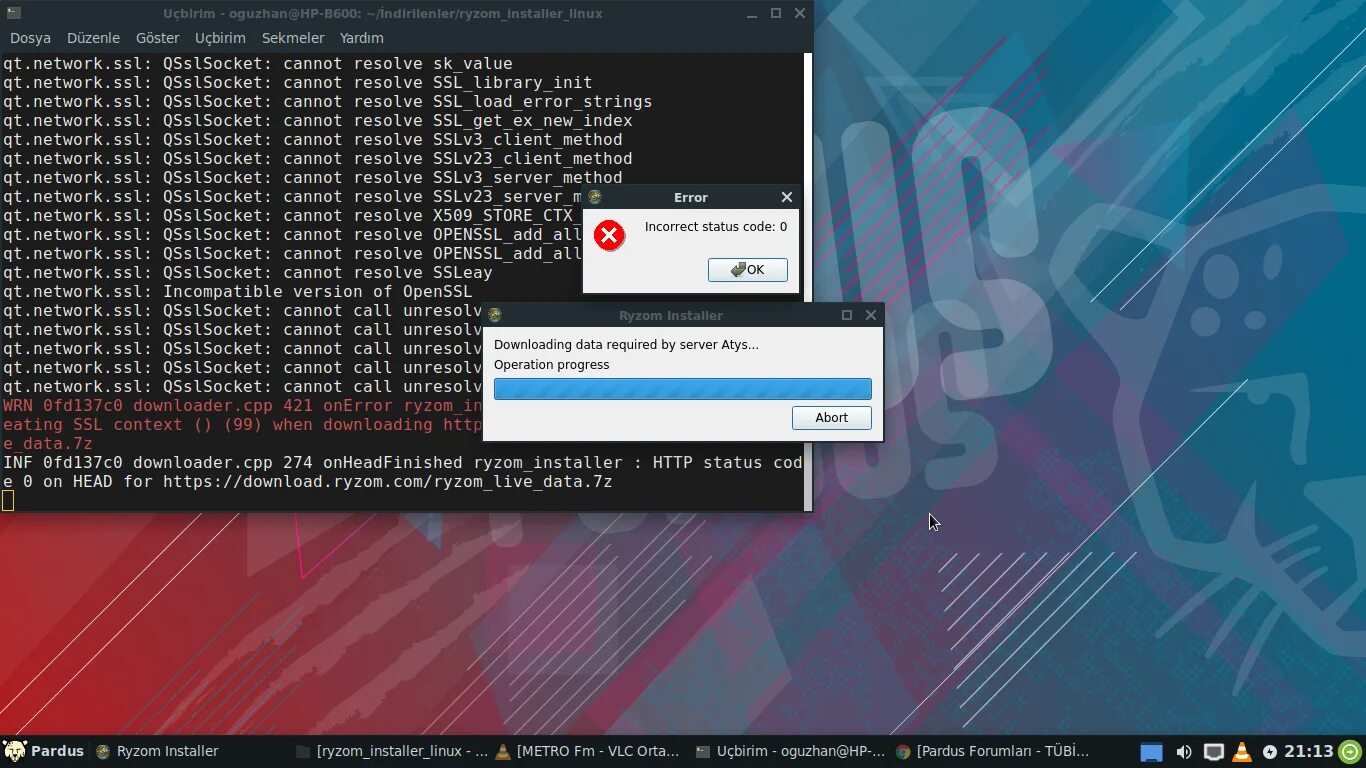Click OK in the Error dialog
This screenshot has height=768, width=1366.
(x=748, y=270)
